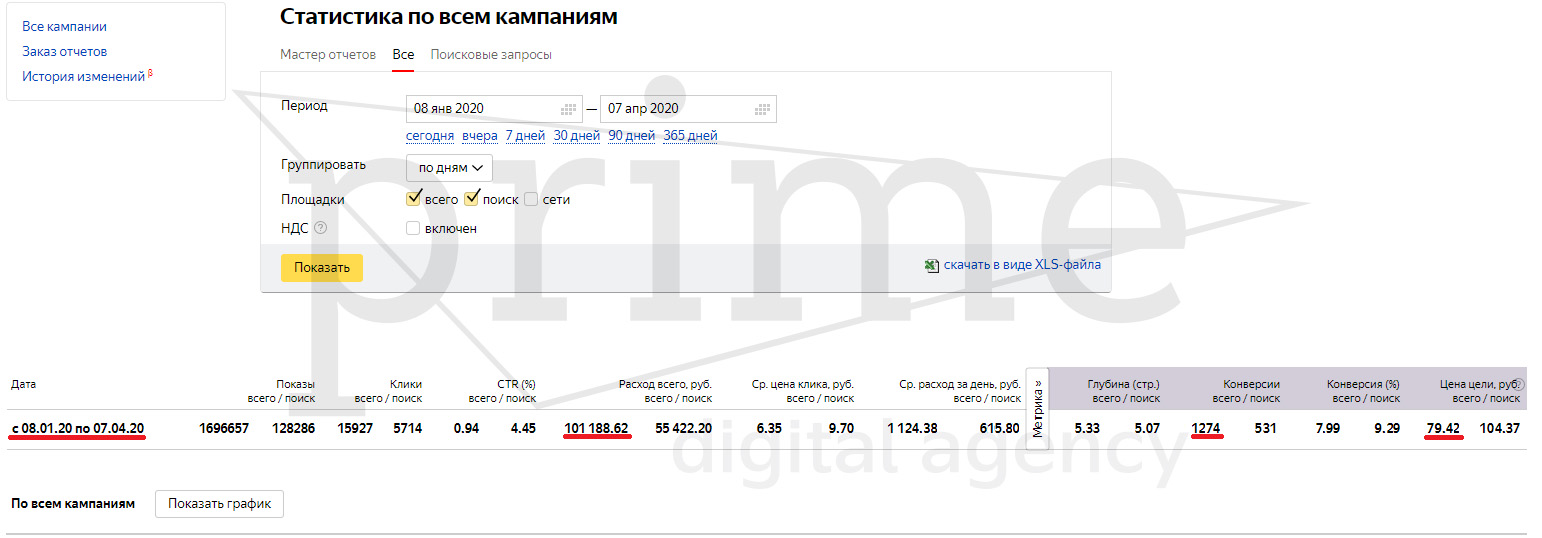This screenshot has height=538, width=1542.
Task: Open the Поисковые запросы tab
Action: pyautogui.click(x=491, y=54)
